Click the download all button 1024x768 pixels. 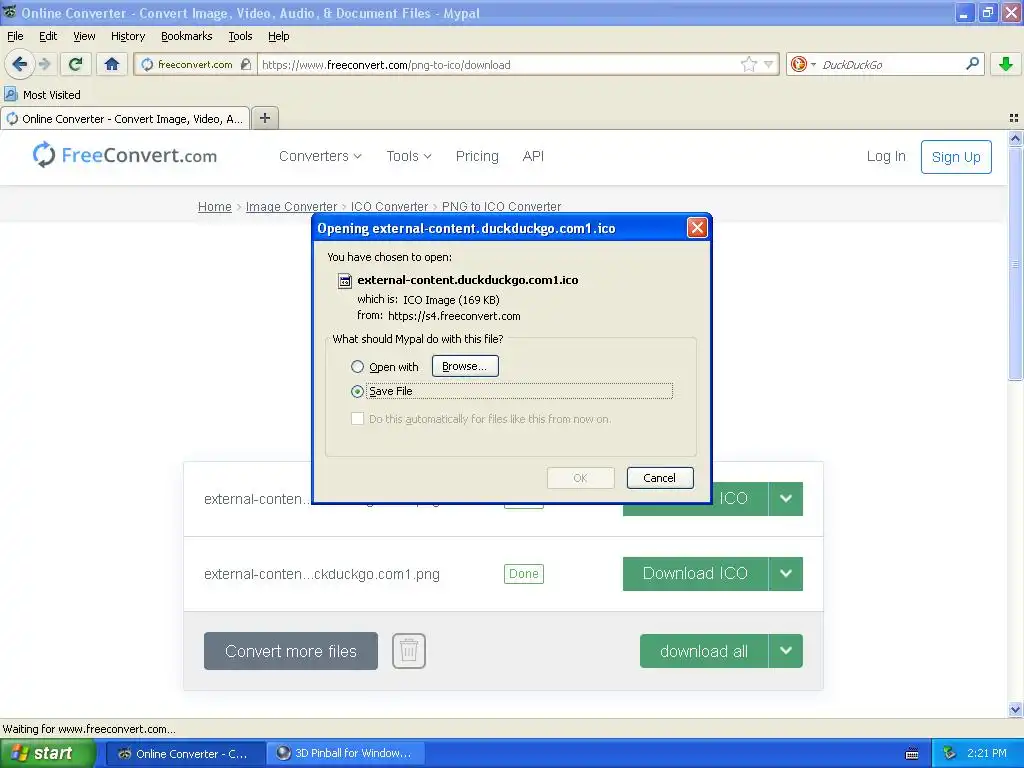[703, 651]
